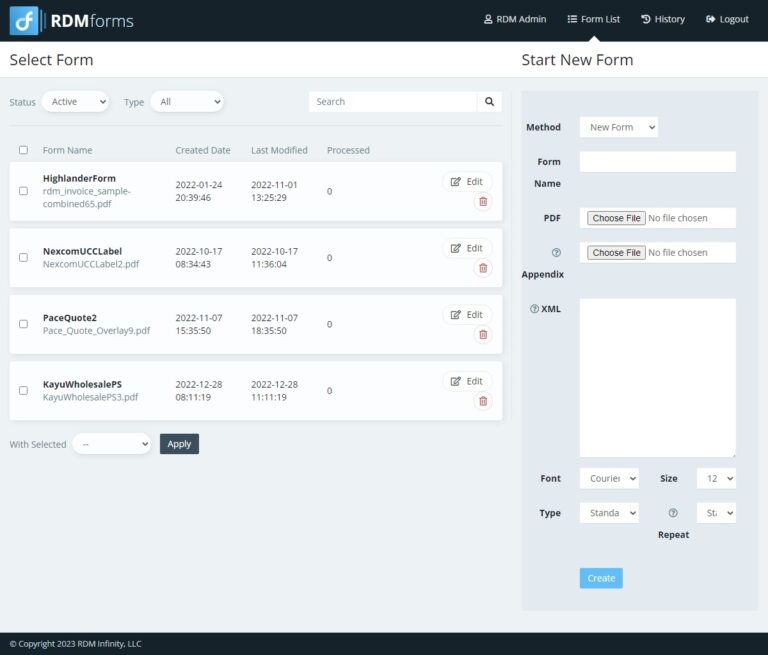Select the KayuWholesalePS row checkbox

tap(24, 390)
